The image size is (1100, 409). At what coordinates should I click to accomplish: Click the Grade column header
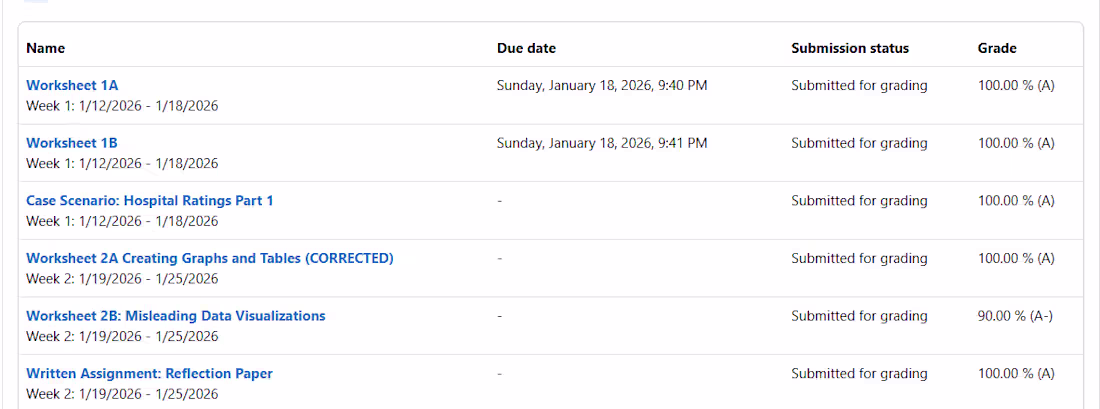coord(997,48)
